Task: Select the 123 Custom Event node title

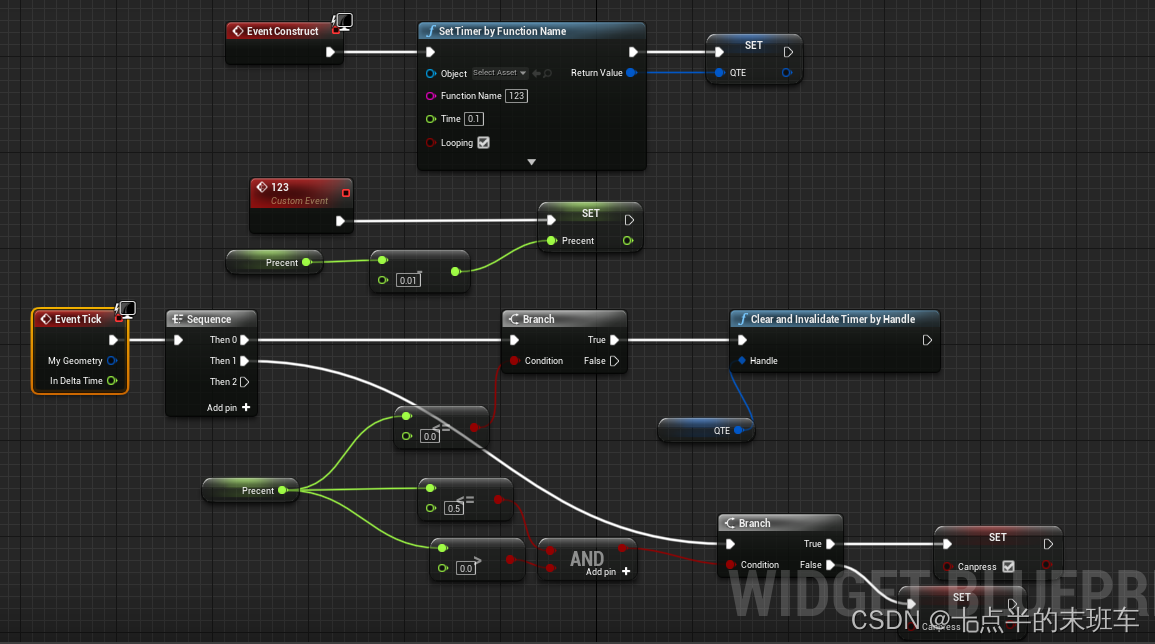Action: pos(282,187)
